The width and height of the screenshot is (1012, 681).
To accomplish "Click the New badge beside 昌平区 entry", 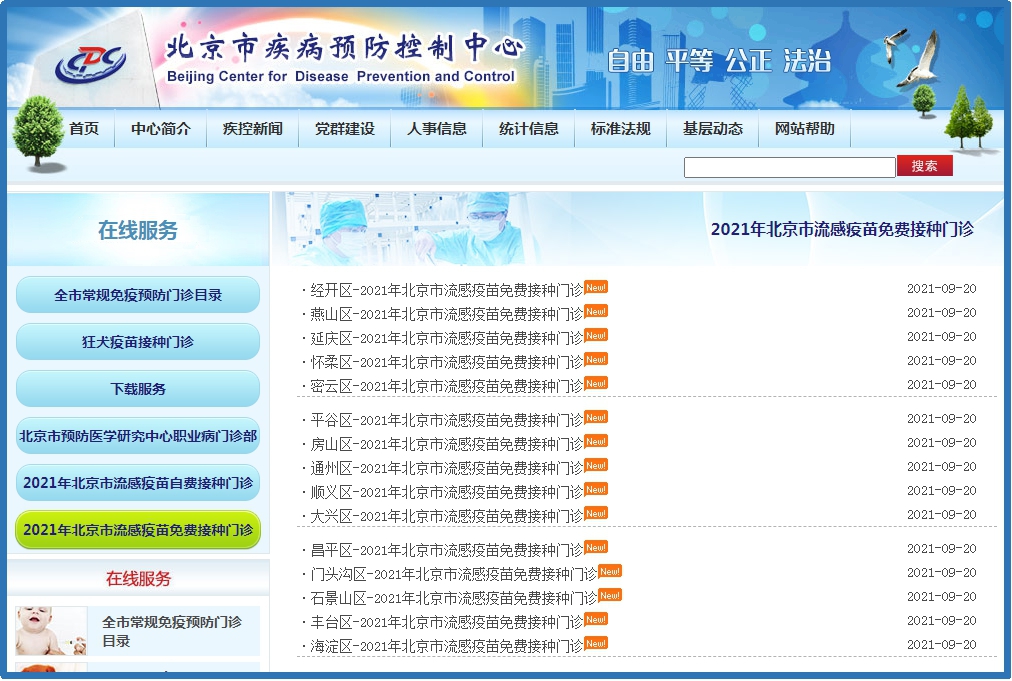I will click(596, 547).
